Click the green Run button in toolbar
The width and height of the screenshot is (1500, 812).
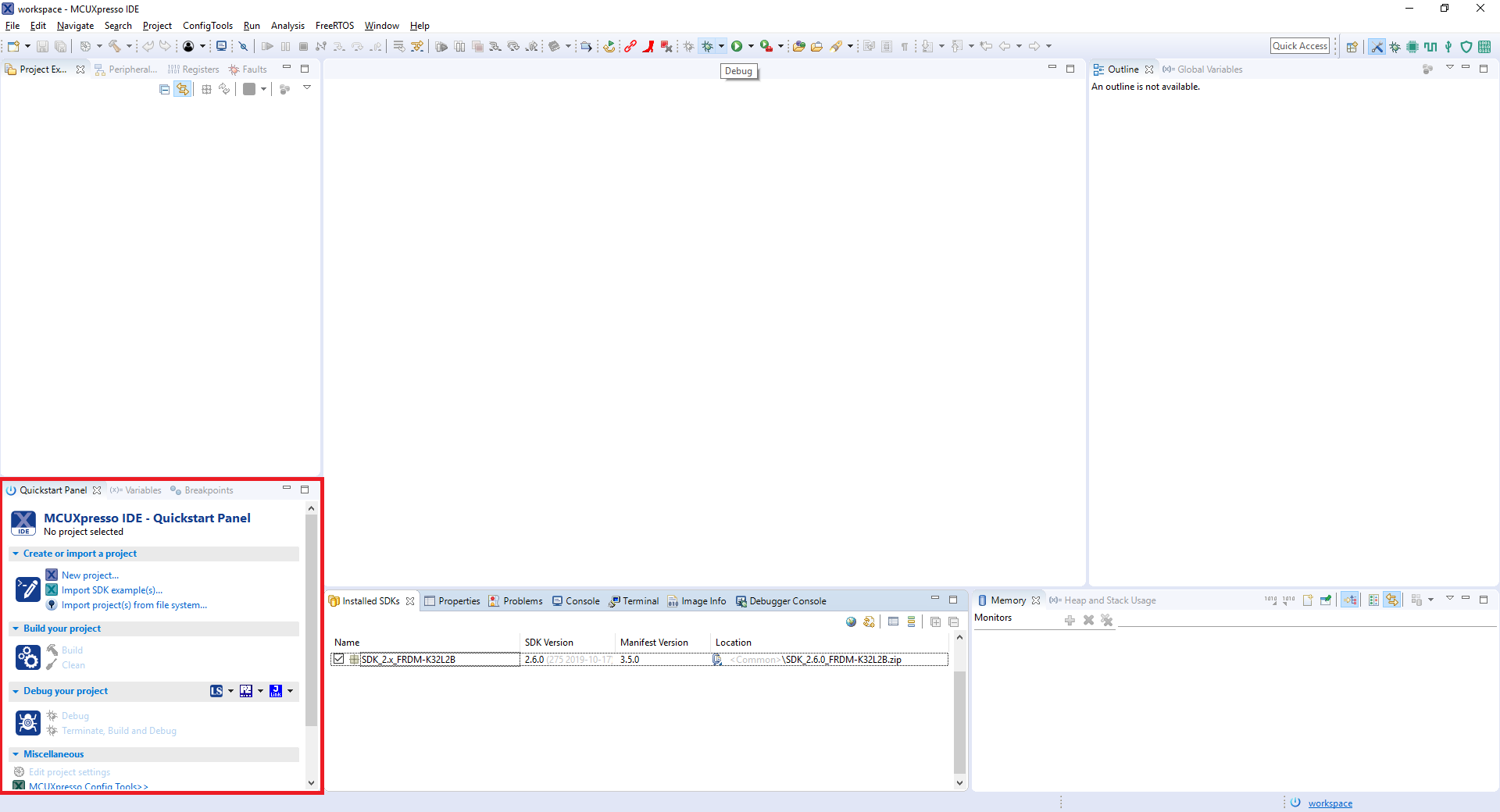[736, 47]
